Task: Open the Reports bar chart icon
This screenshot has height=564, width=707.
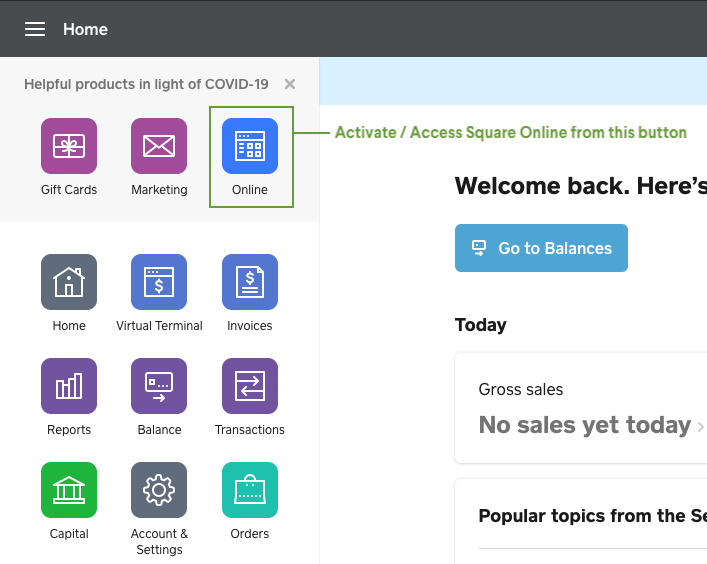Action: [69, 386]
